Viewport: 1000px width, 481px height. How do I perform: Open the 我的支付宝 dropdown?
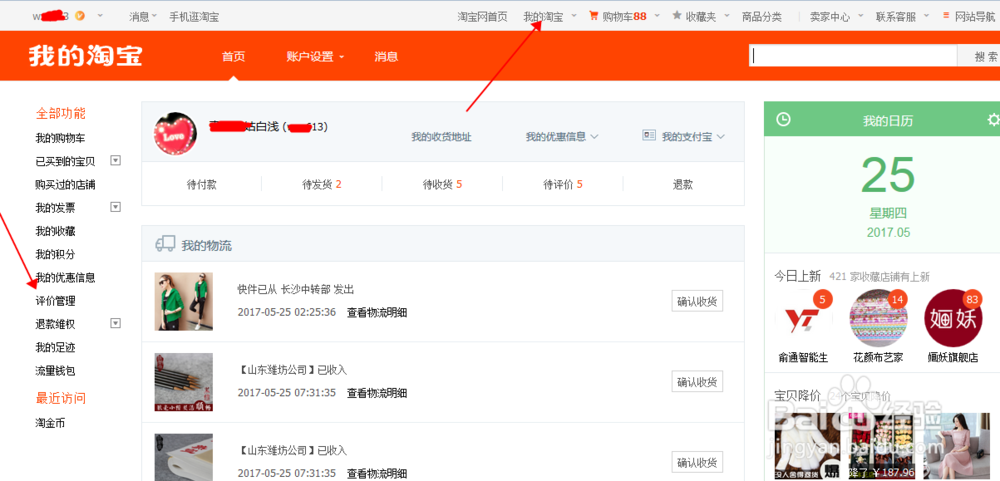point(693,137)
